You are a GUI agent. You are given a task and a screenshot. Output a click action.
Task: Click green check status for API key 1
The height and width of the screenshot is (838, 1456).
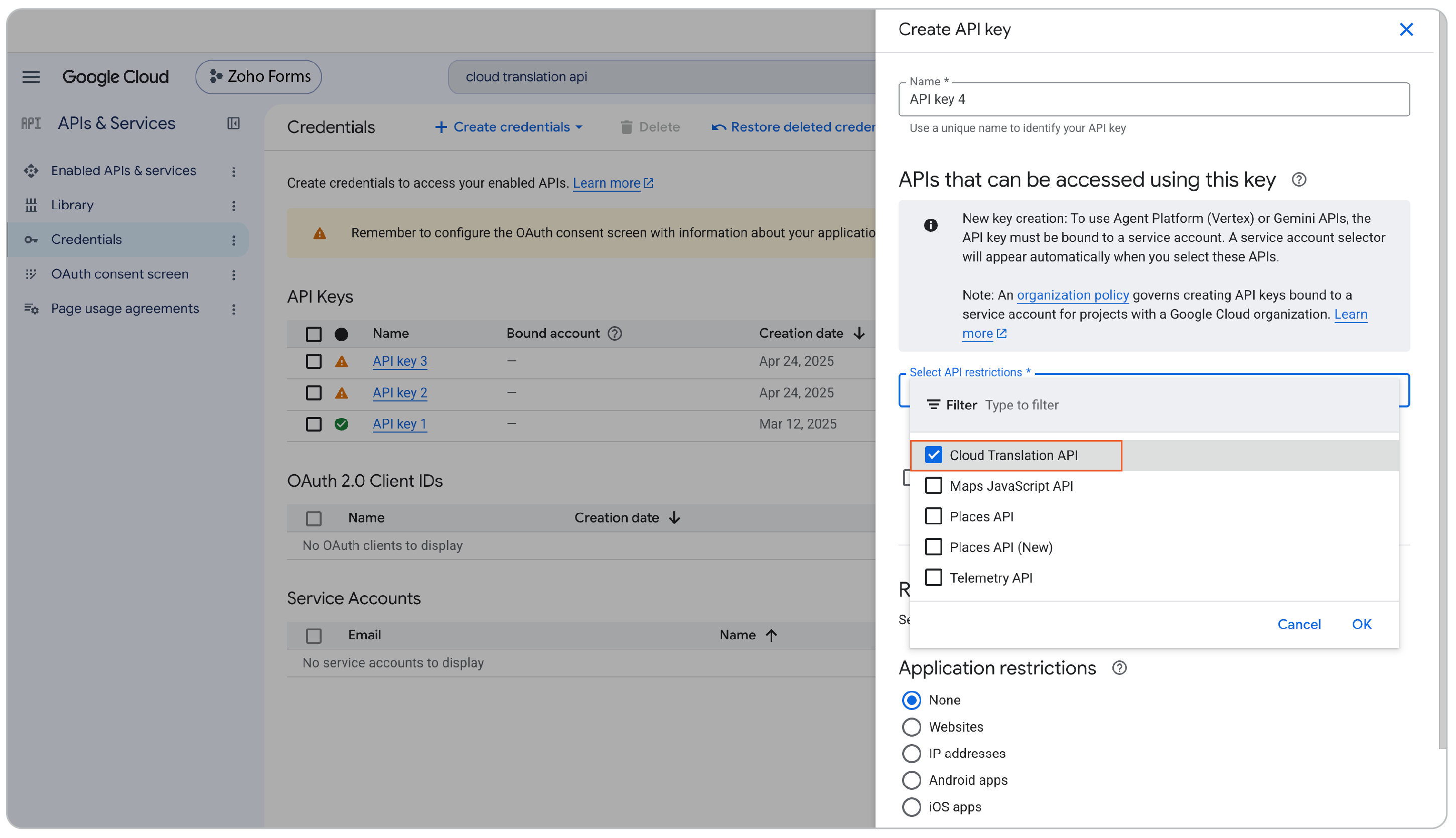click(x=341, y=424)
